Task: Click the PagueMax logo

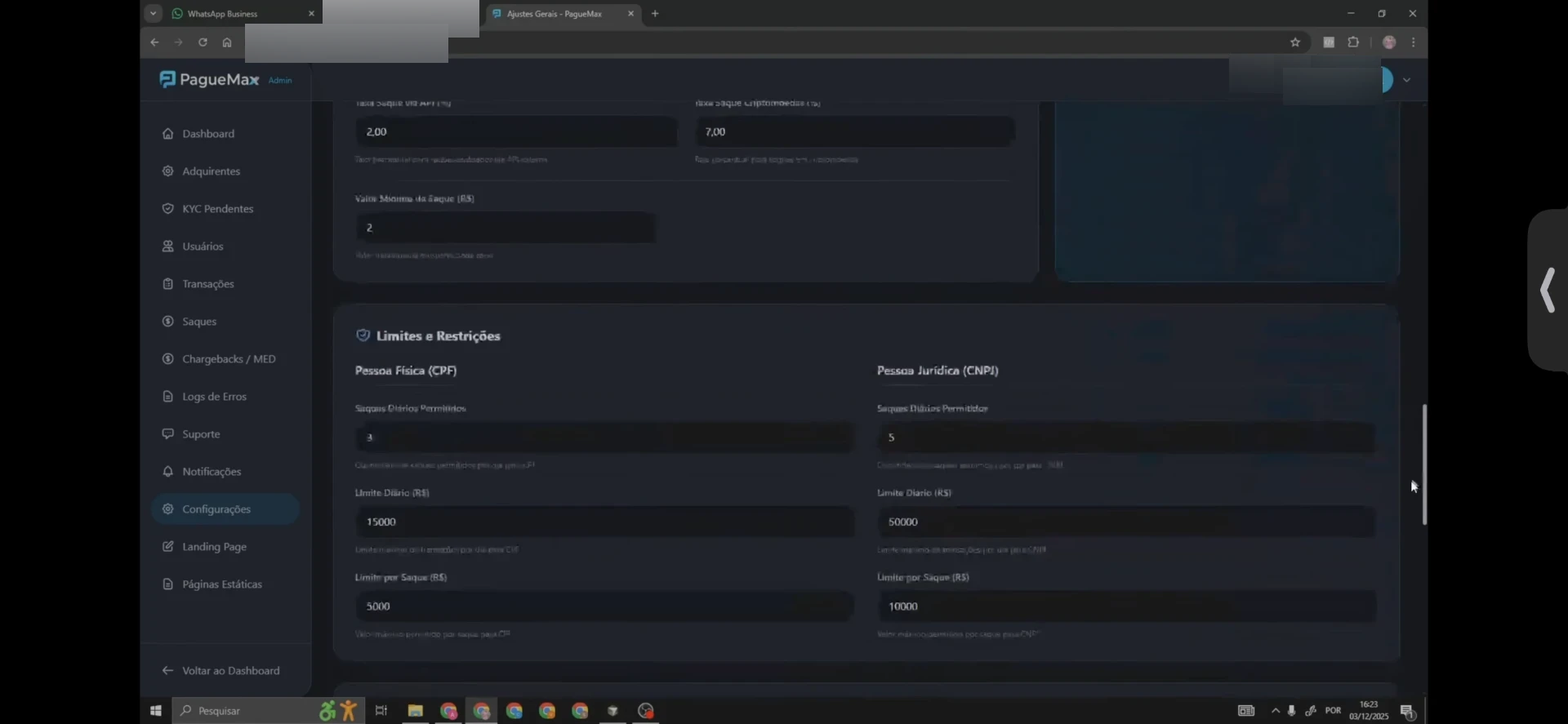Action: [209, 79]
